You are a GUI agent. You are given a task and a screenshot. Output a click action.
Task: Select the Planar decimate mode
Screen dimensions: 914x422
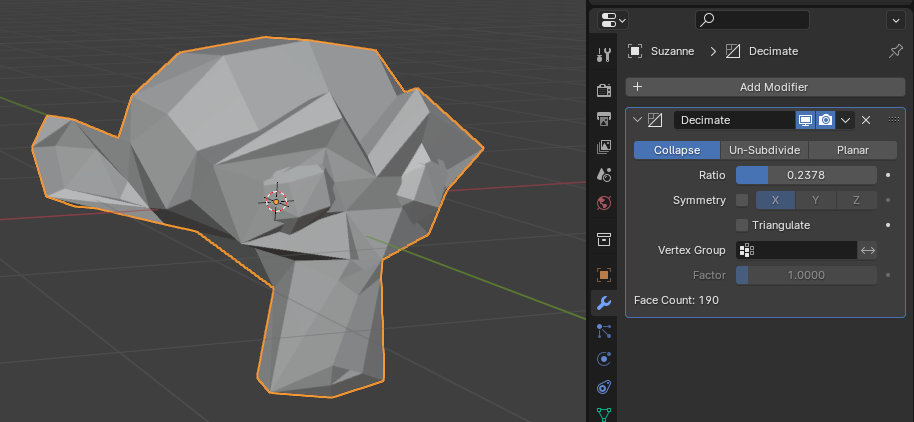tap(853, 150)
